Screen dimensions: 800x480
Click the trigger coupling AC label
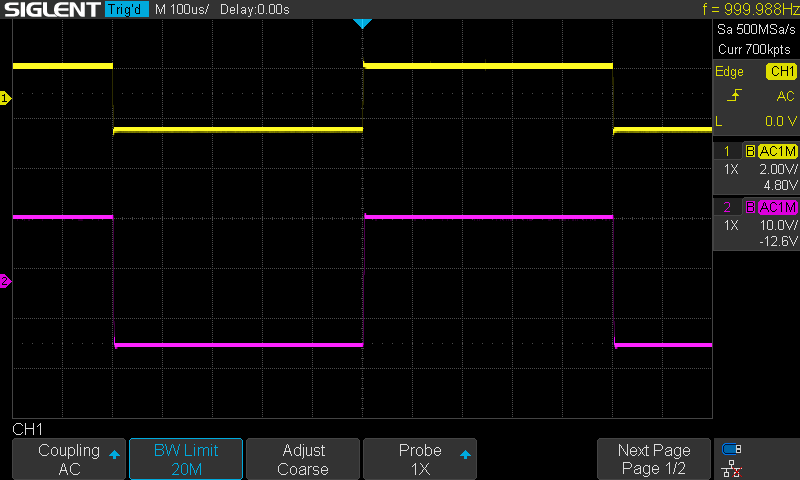[785, 96]
